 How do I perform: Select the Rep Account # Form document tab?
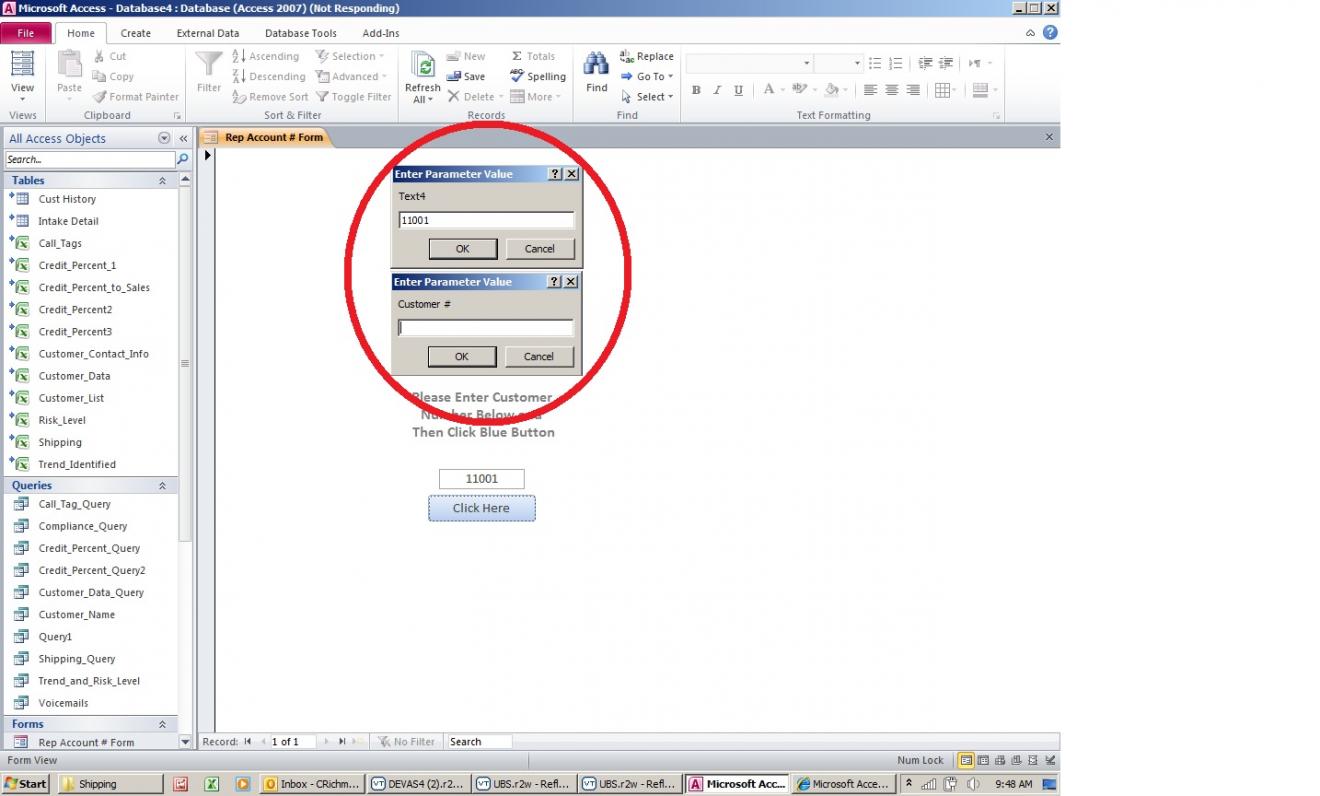pyautogui.click(x=265, y=137)
